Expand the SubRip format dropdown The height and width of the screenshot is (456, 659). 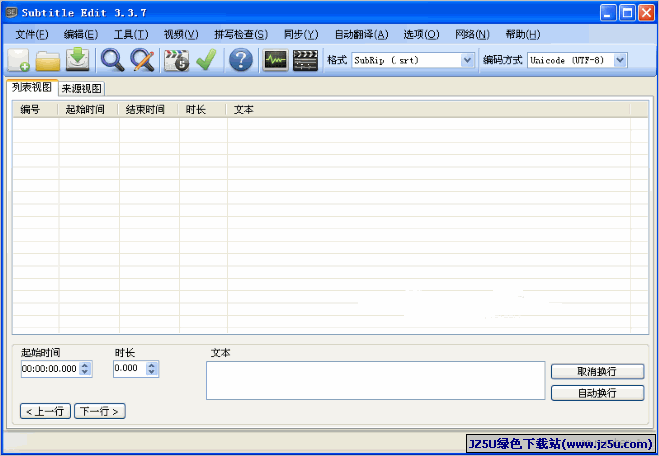click(467, 60)
